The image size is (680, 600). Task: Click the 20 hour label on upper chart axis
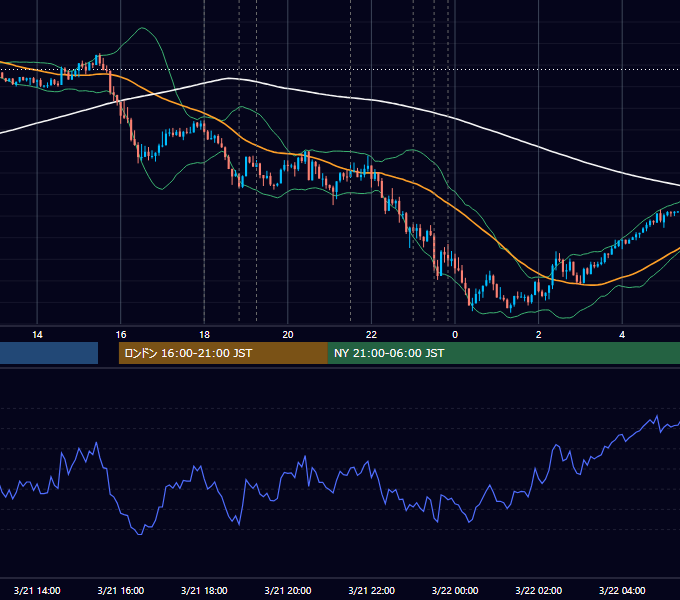tap(288, 335)
